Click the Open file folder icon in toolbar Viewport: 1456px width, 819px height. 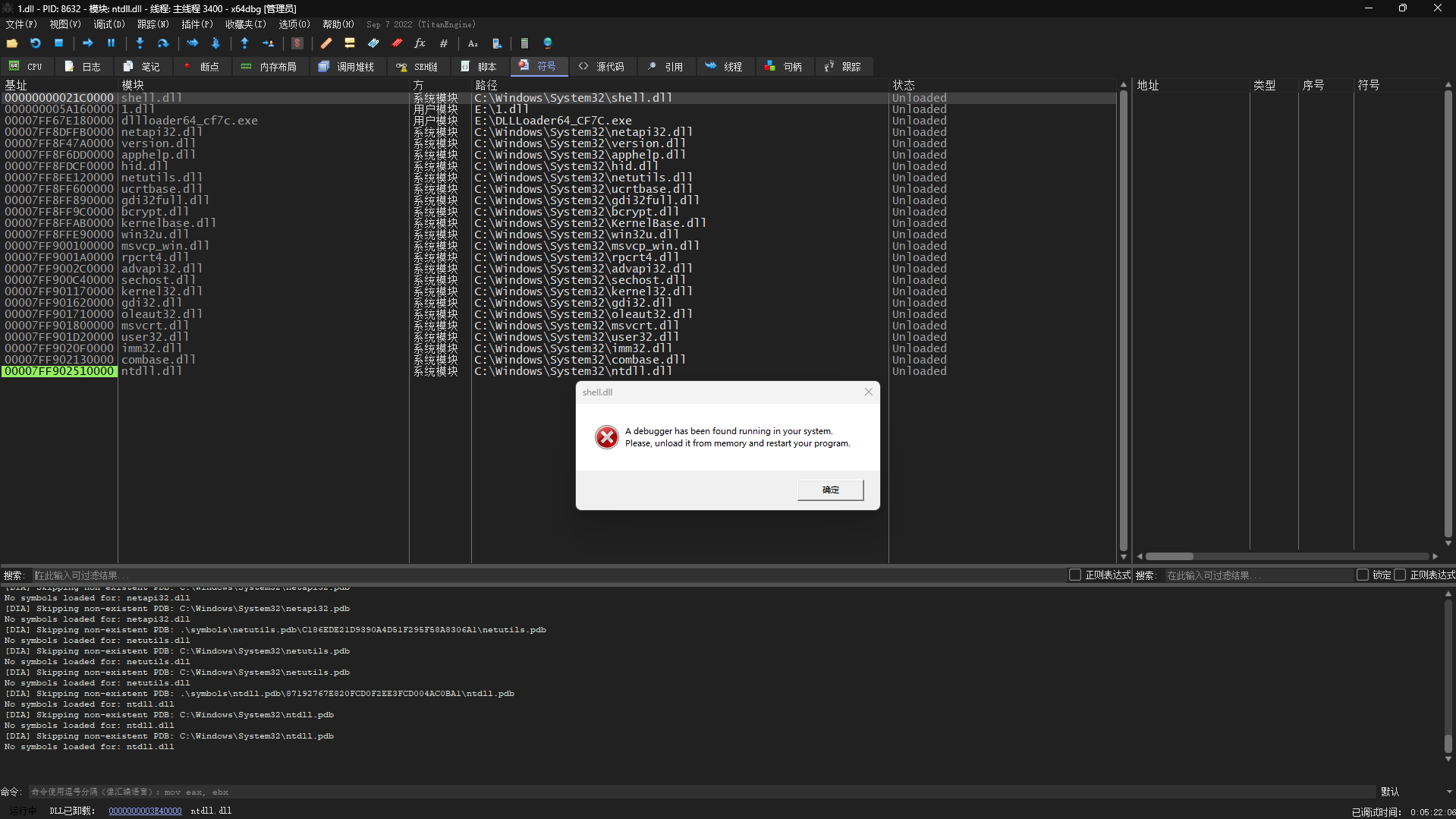(x=12, y=43)
